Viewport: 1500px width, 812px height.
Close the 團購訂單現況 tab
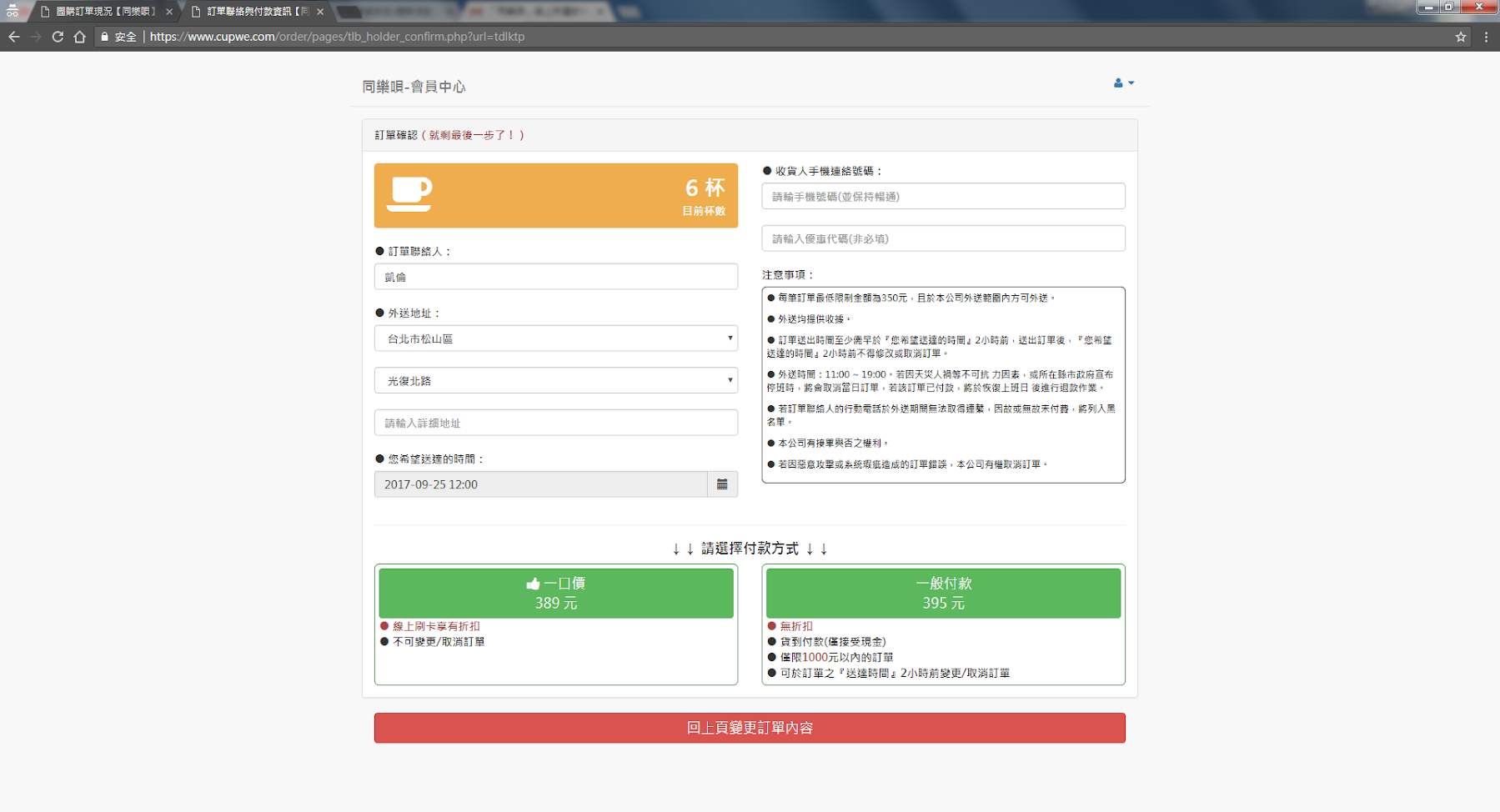(x=169, y=12)
